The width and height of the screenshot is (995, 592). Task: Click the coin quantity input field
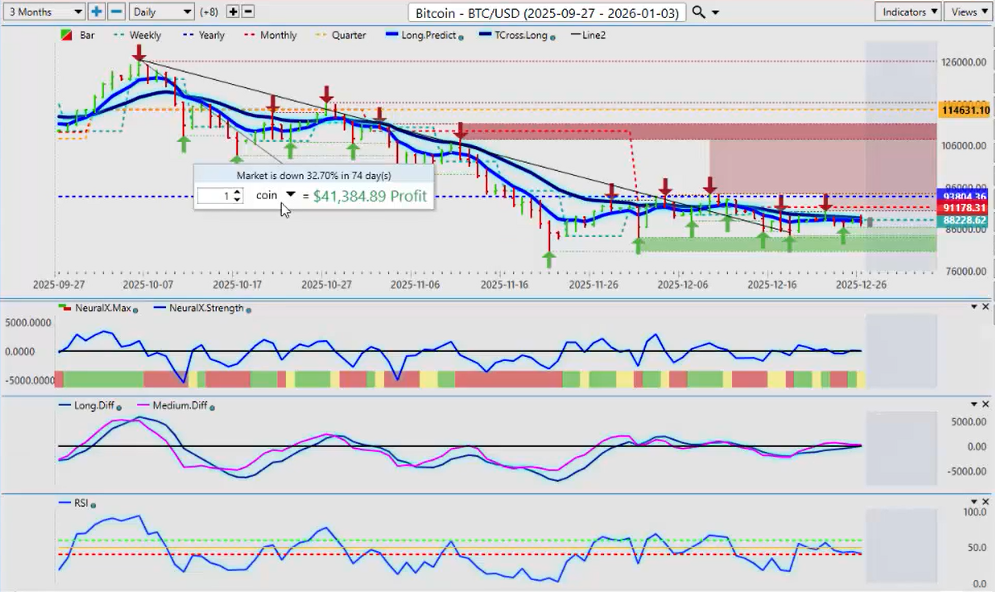coord(213,196)
